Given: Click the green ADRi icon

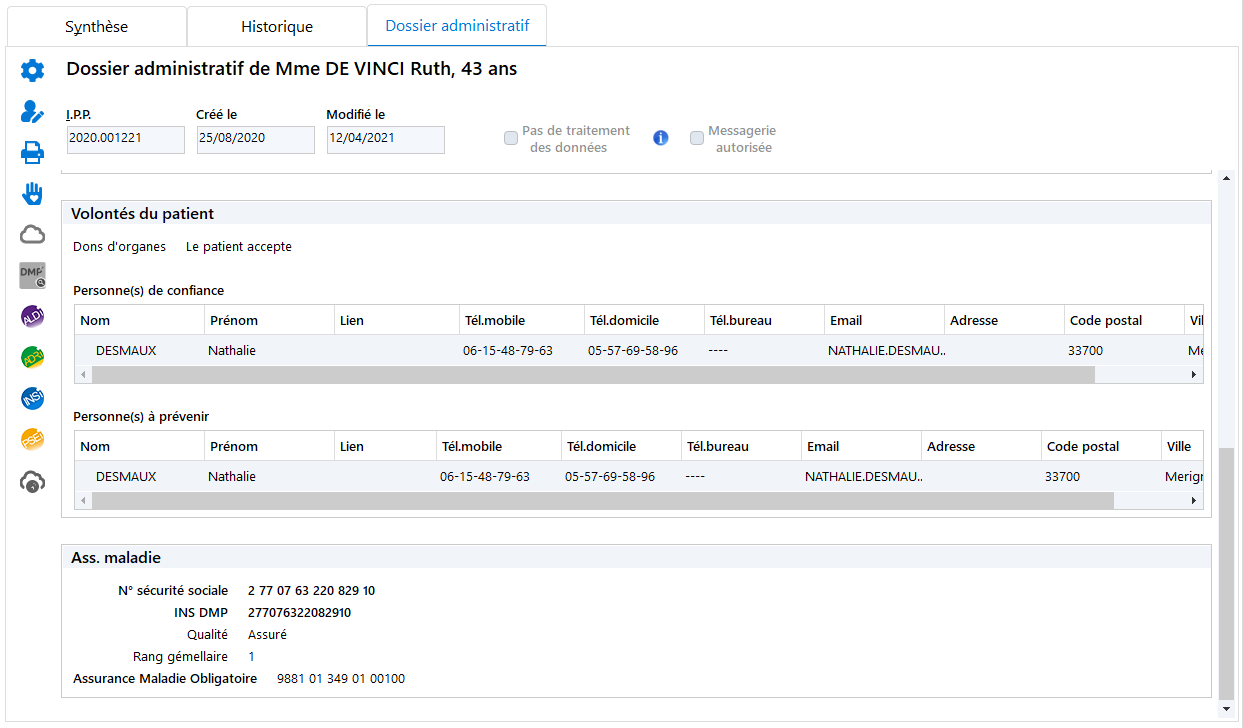Looking at the screenshot, I should click(33, 358).
